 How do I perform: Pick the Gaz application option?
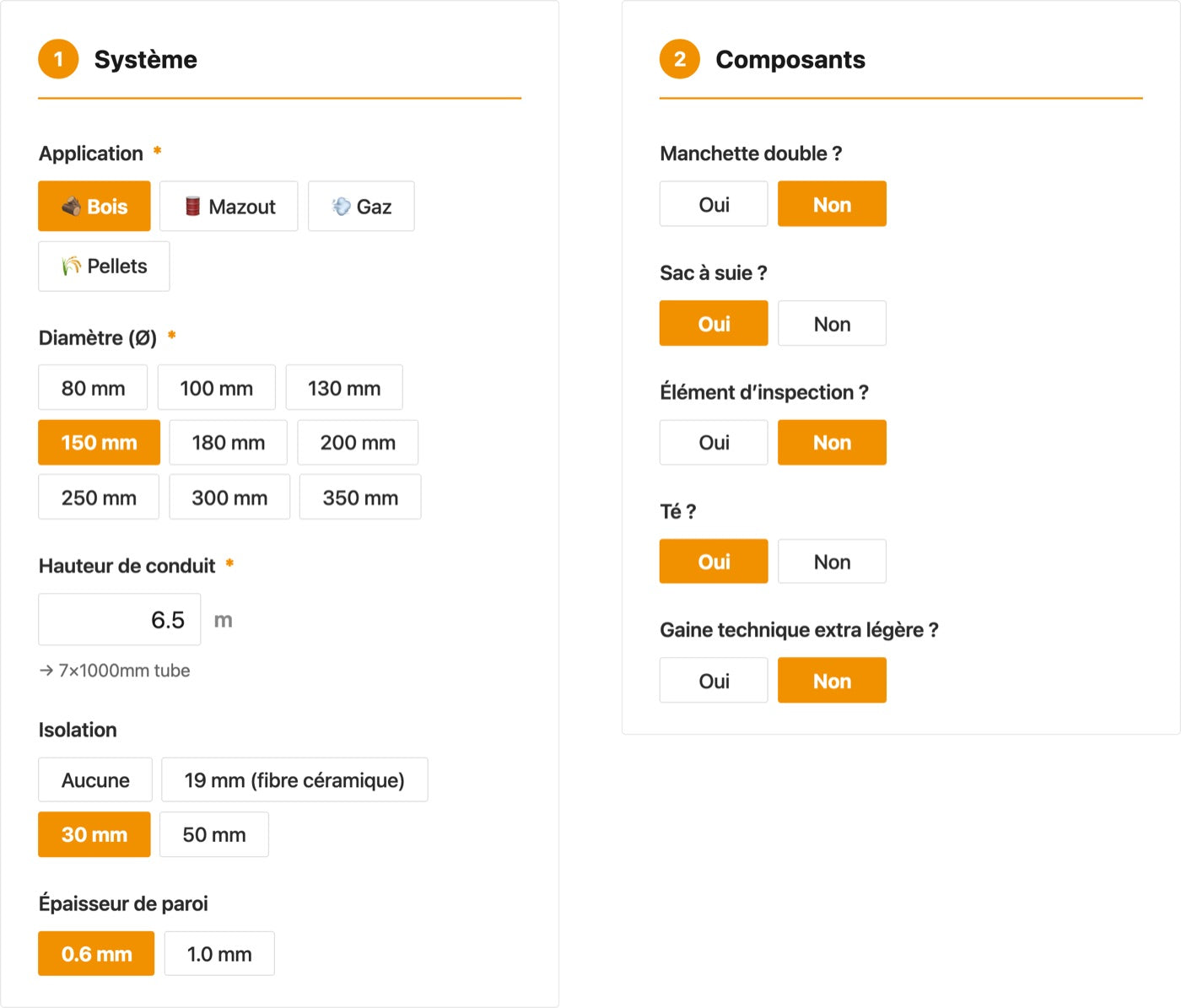[x=361, y=206]
